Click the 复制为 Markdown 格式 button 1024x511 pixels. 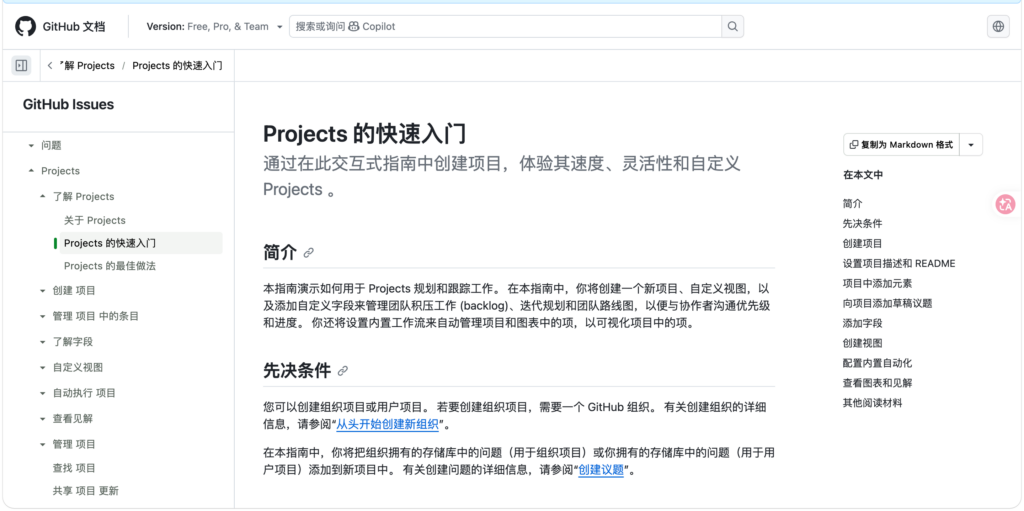click(x=901, y=145)
